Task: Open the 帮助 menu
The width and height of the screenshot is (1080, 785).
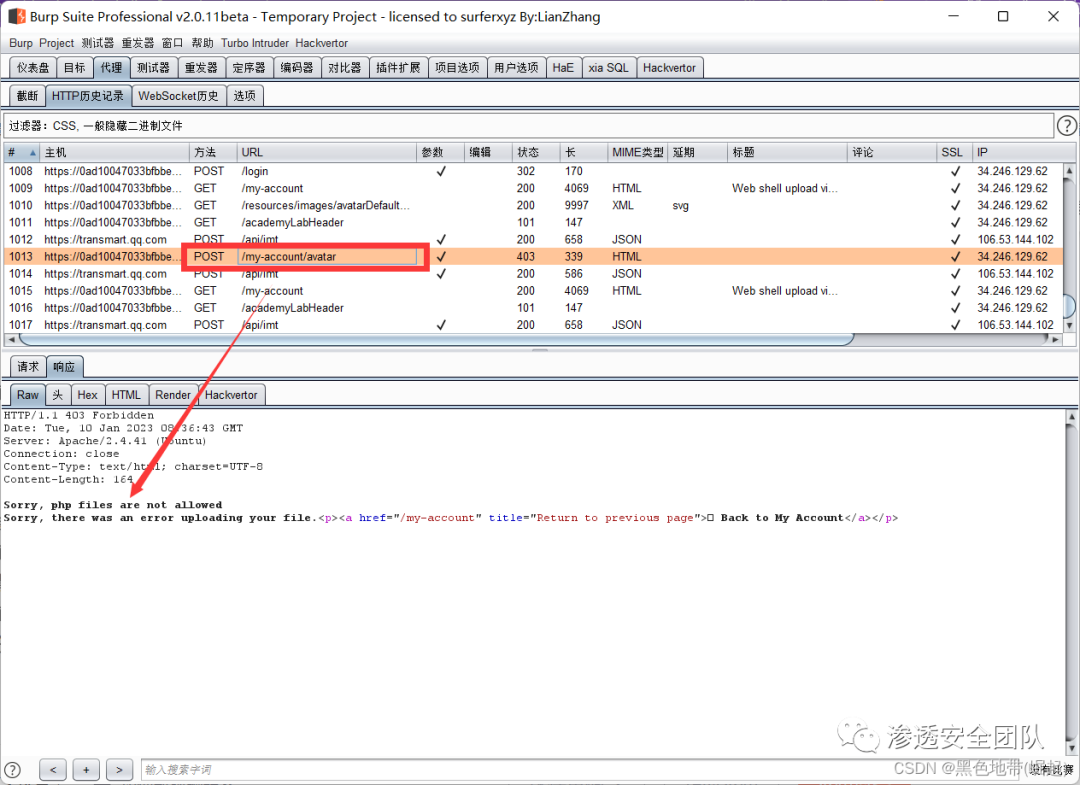Action: tap(202, 43)
